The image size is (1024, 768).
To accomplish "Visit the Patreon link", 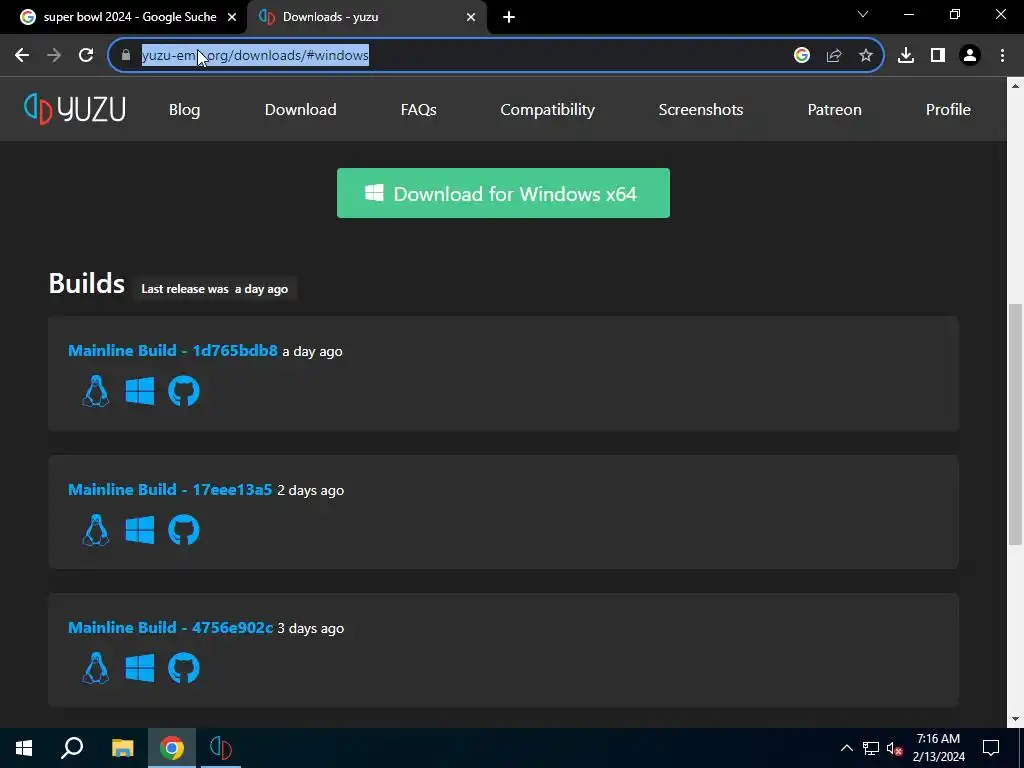I will (835, 110).
